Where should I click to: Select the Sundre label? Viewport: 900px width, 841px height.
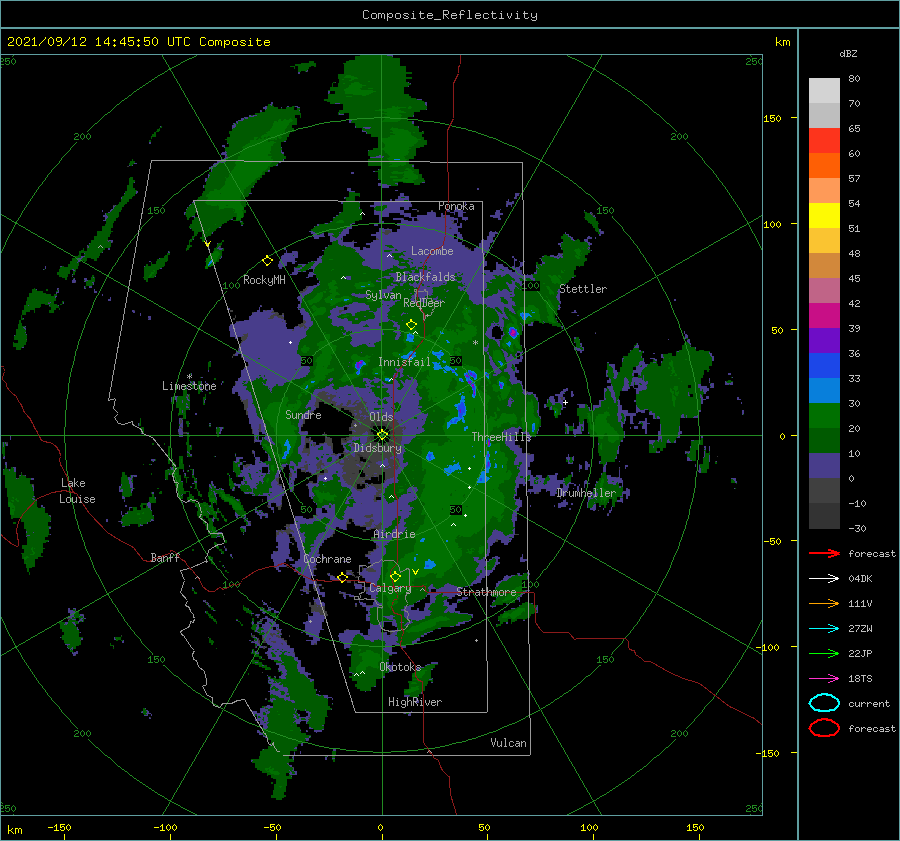[x=303, y=414]
